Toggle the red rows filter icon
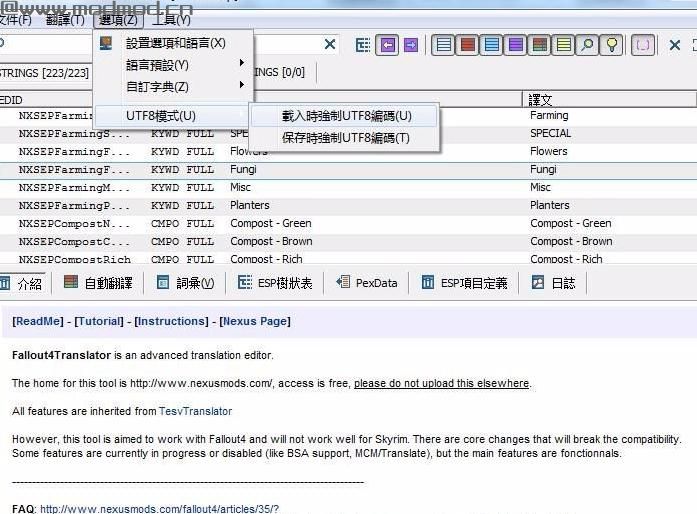This screenshot has width=697, height=514. (467, 45)
